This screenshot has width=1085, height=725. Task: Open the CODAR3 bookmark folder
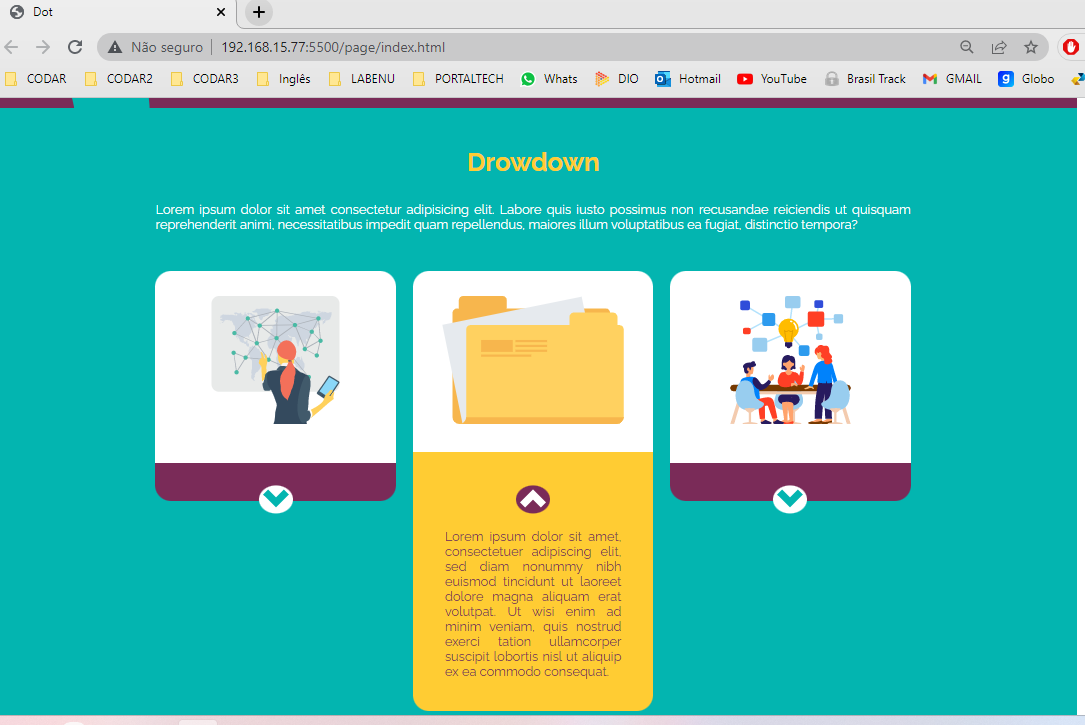(x=205, y=79)
